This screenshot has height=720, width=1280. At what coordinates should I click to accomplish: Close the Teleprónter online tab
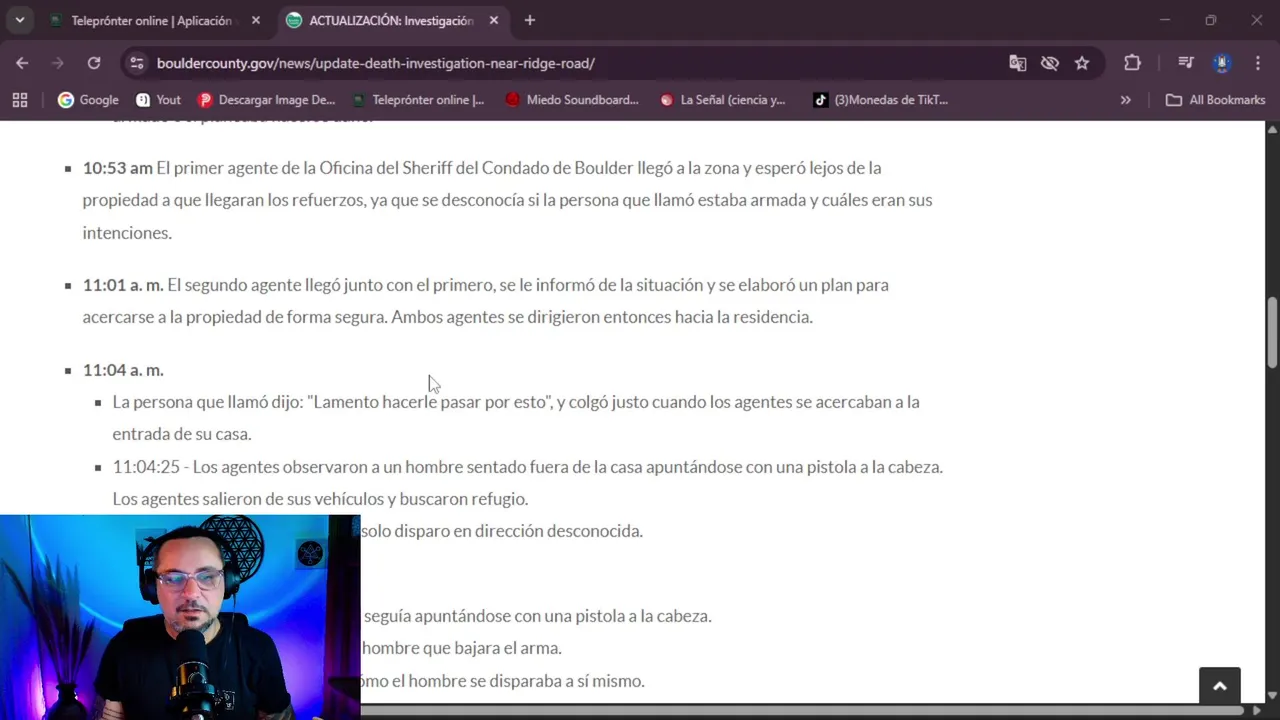(256, 20)
